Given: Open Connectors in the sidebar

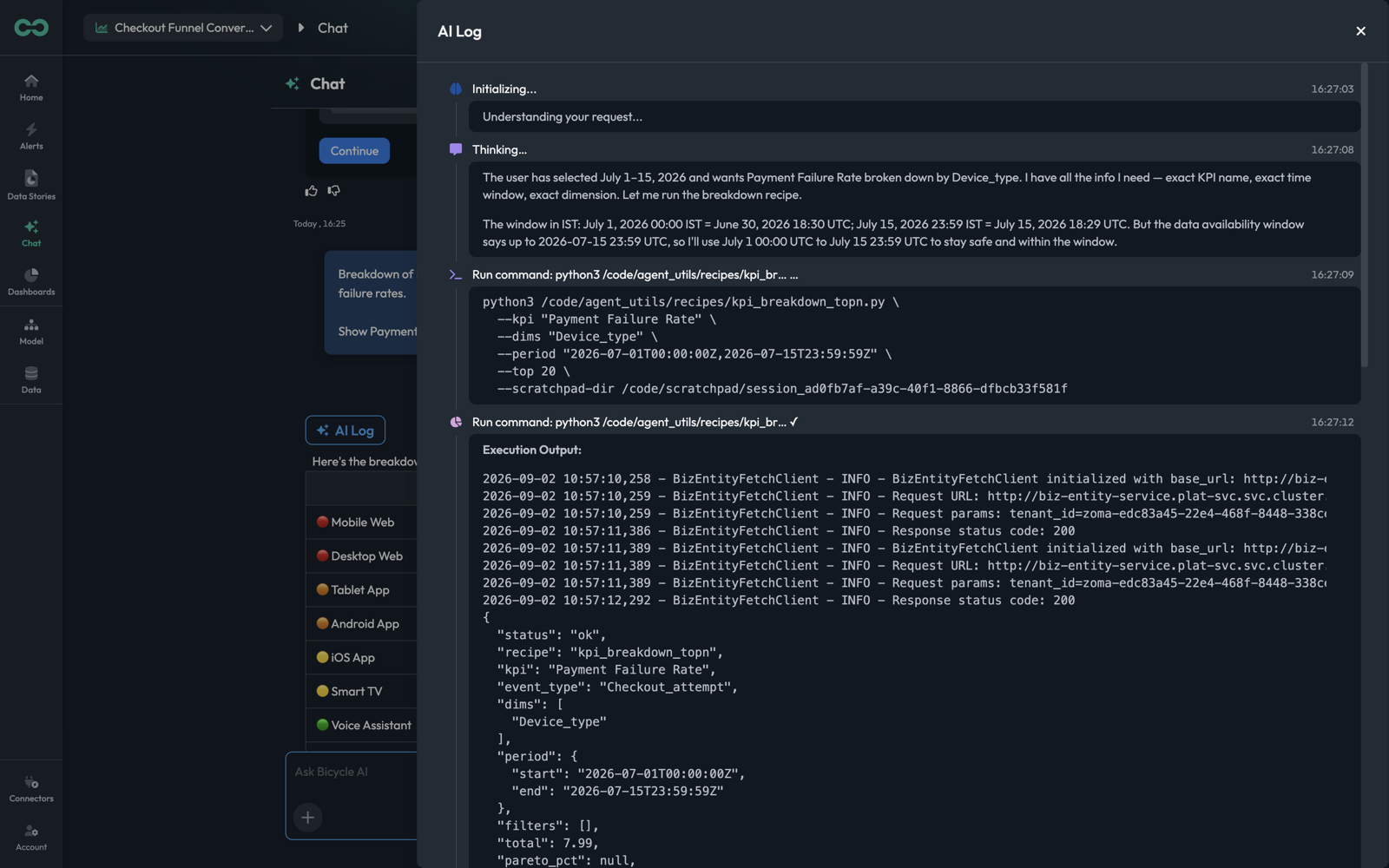Looking at the screenshot, I should tap(31, 789).
